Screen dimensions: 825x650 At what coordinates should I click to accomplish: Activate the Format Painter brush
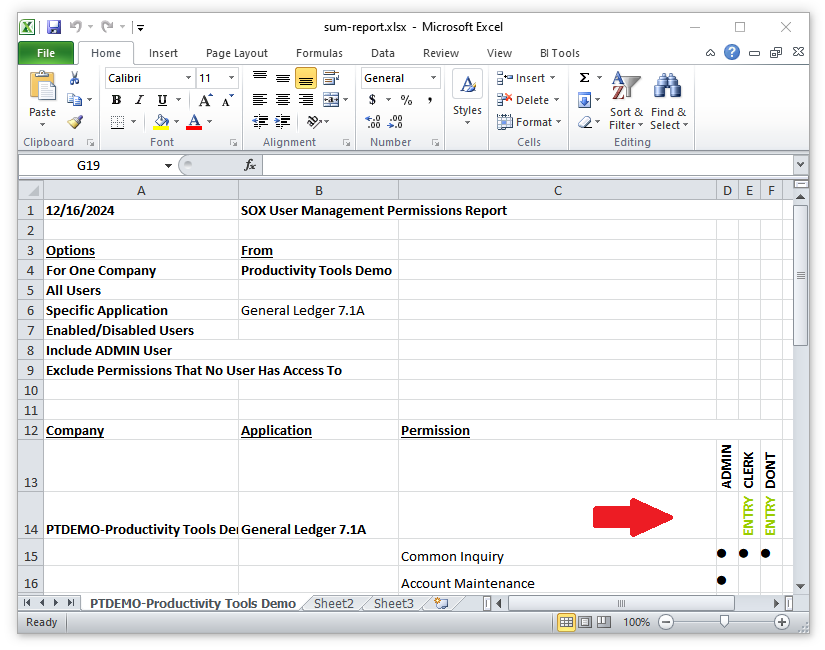point(75,122)
